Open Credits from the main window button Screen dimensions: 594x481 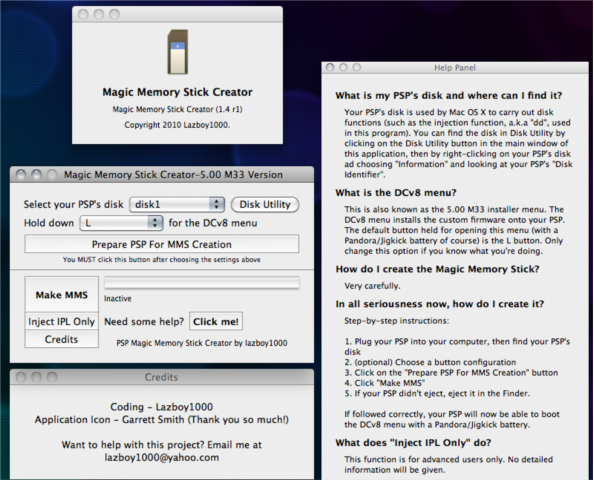tap(62, 339)
